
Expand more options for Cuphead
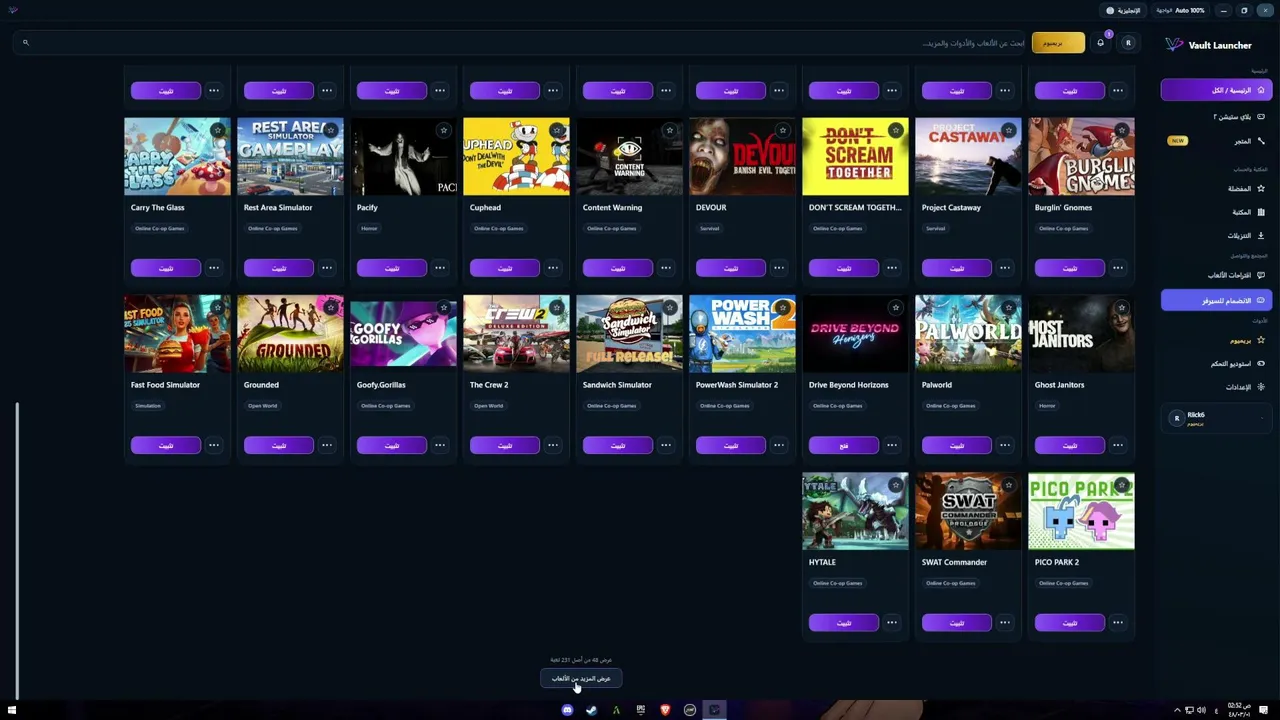pyautogui.click(x=553, y=268)
